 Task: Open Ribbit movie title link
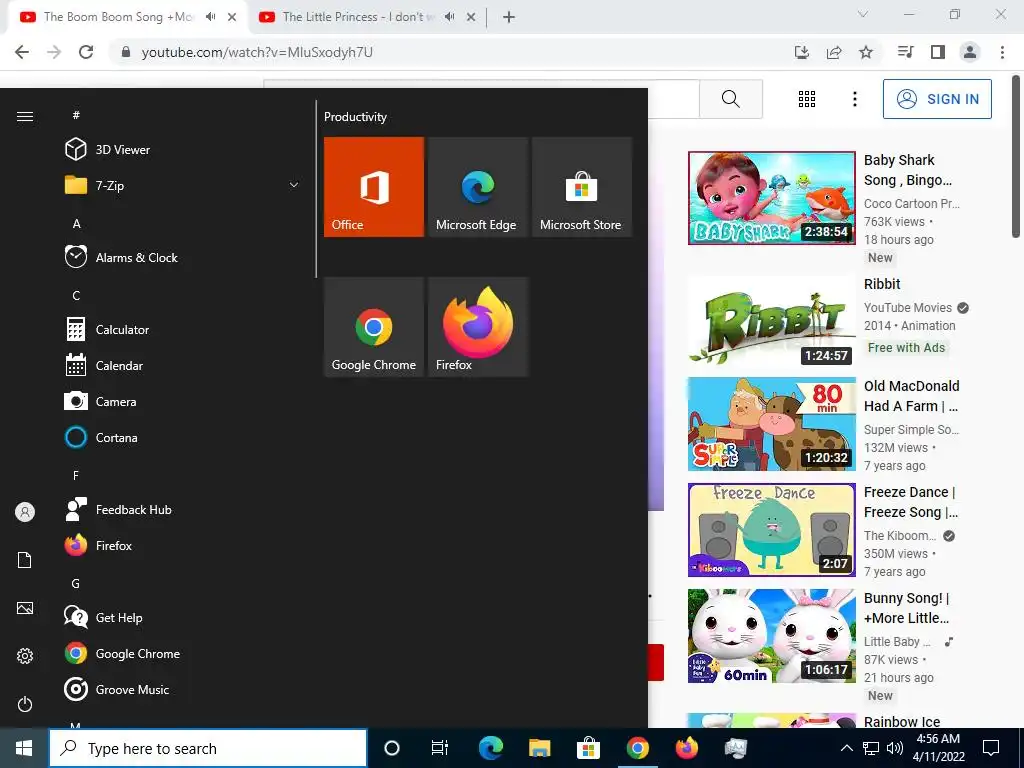click(882, 284)
